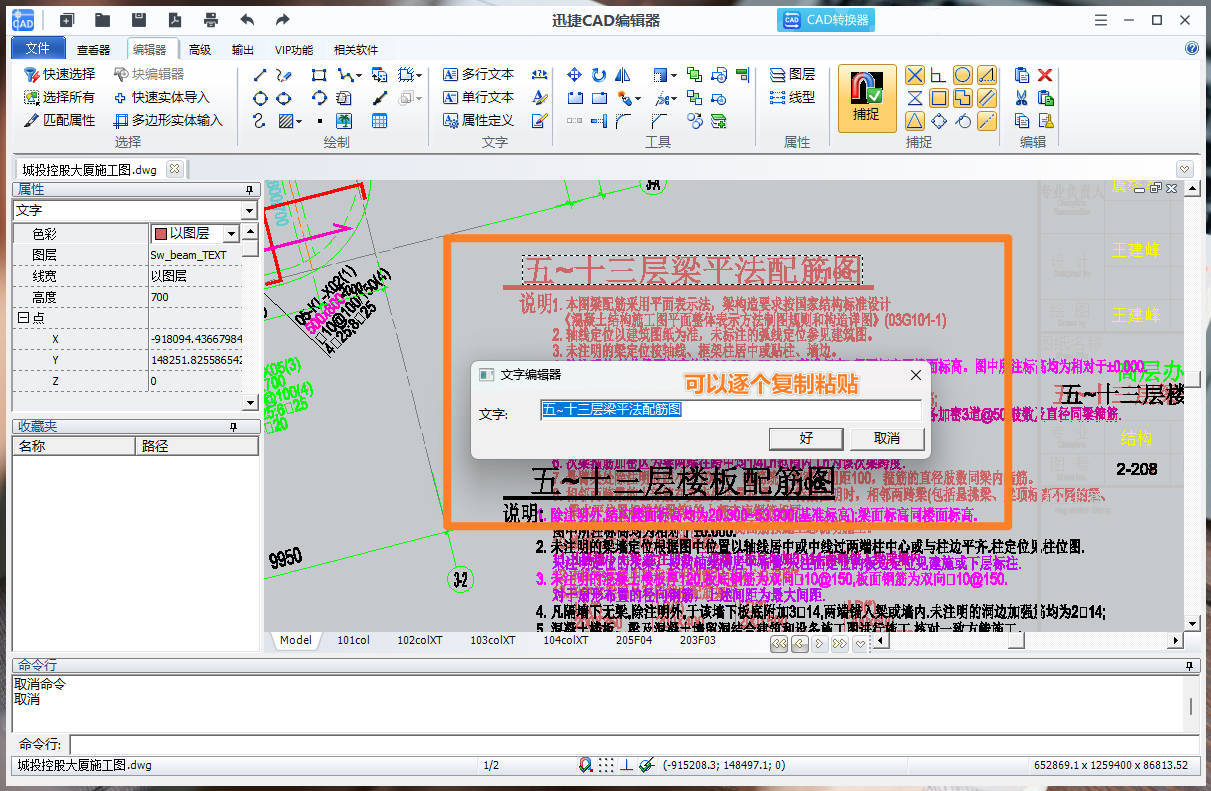Switch to the 输出 tab
1211x791 pixels.
point(242,50)
